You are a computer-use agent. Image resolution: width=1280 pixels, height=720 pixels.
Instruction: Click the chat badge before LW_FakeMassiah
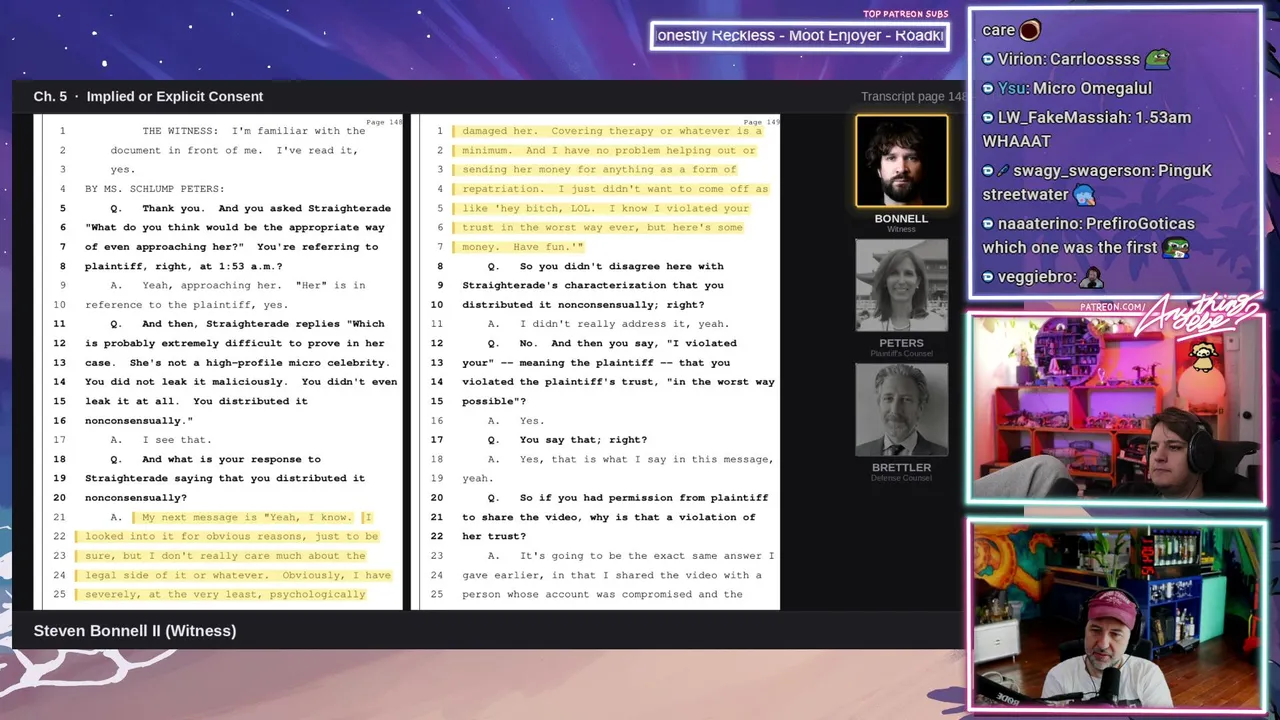click(988, 117)
